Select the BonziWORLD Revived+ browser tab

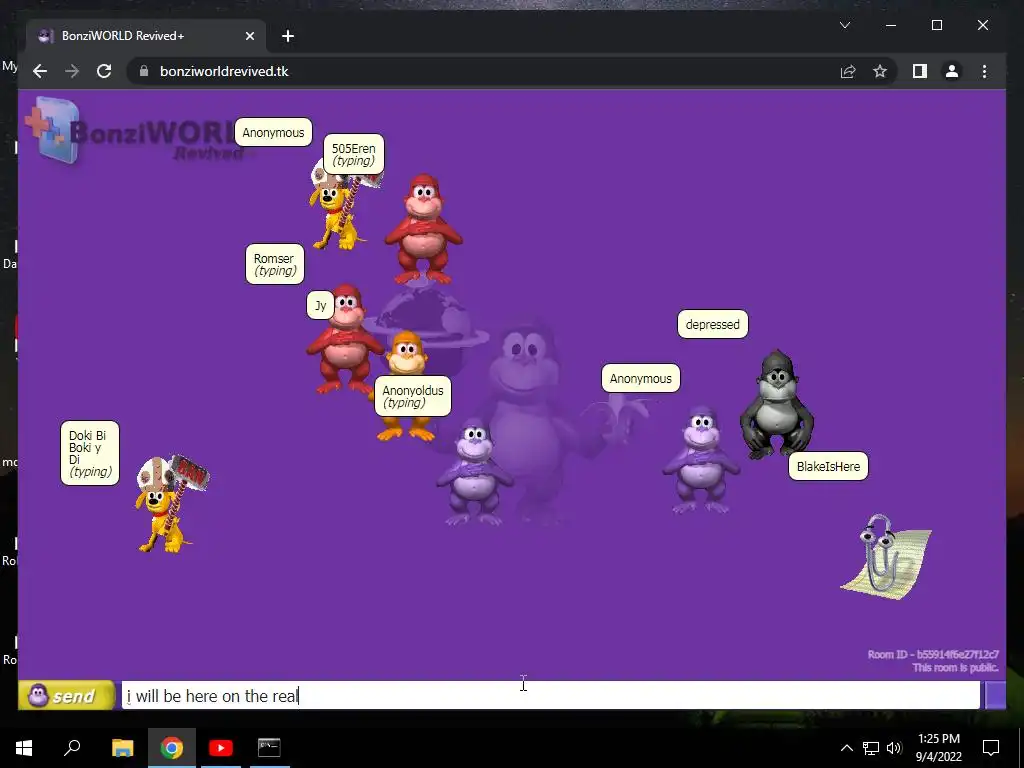(x=146, y=36)
